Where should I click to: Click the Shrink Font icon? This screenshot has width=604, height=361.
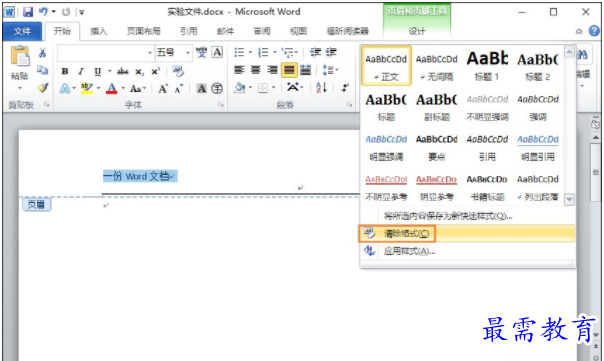[x=179, y=89]
